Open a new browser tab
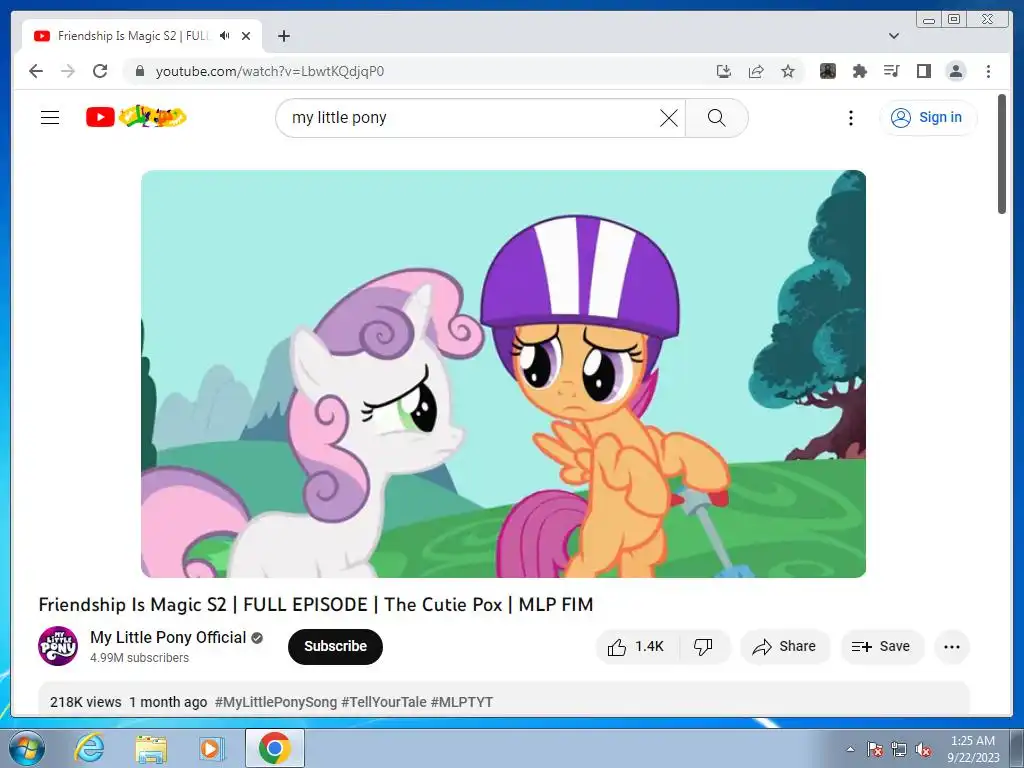The width and height of the screenshot is (1024, 768). (283, 36)
